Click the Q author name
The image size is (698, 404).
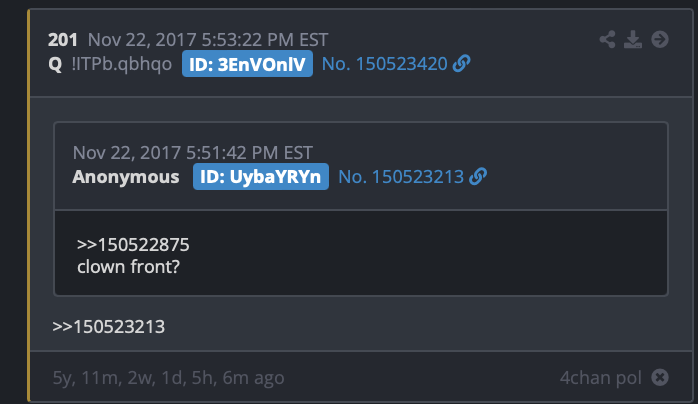[x=55, y=65]
